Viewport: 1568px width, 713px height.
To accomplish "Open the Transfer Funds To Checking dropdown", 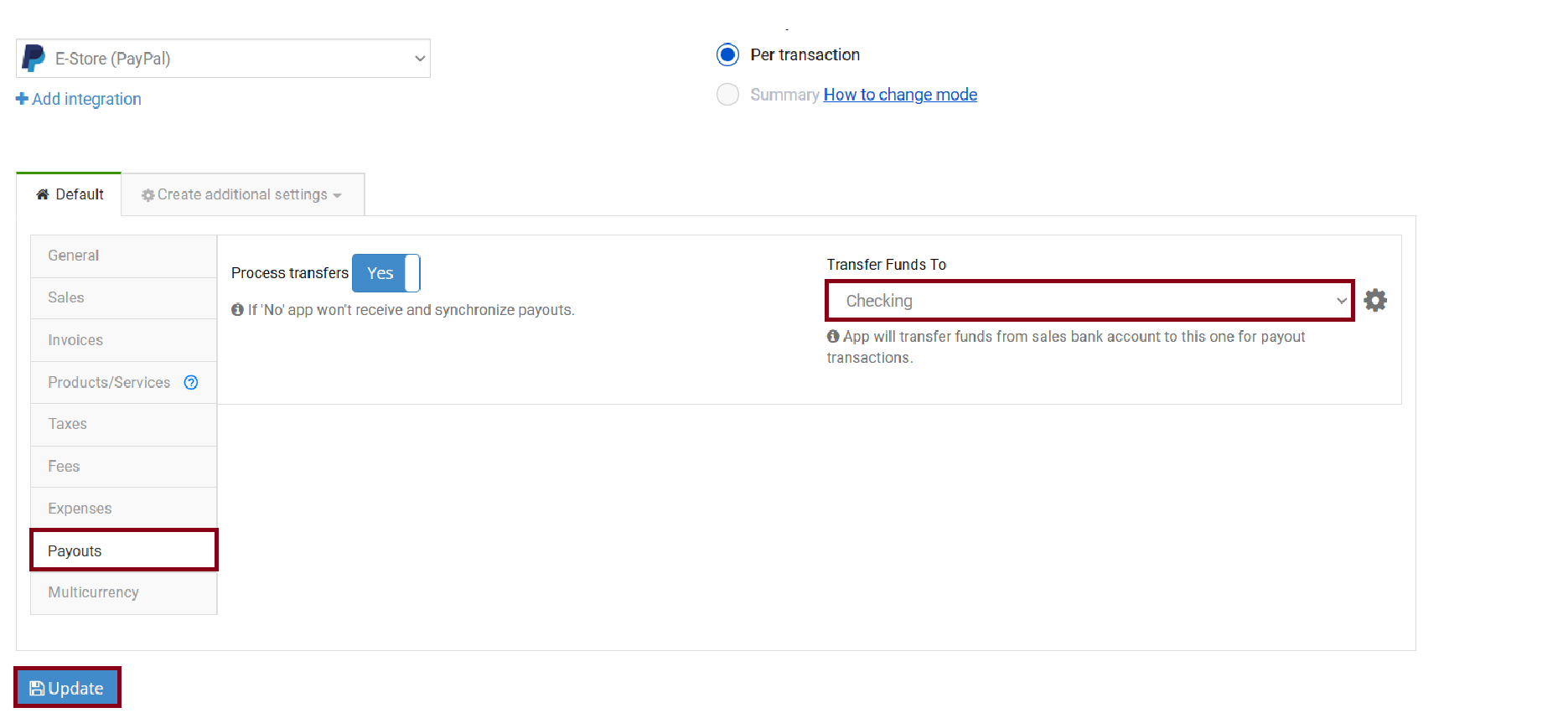I will click(1089, 300).
